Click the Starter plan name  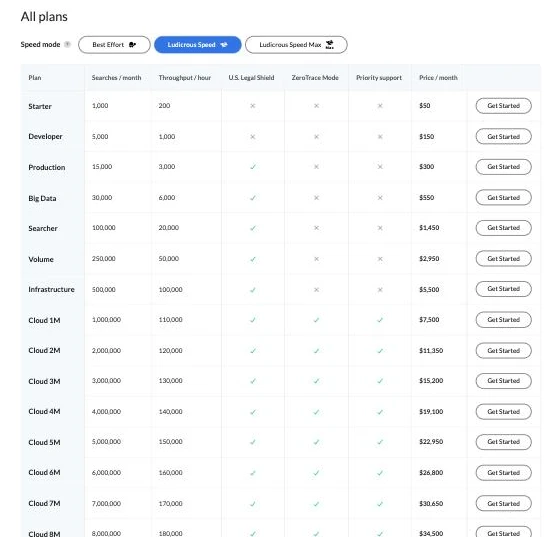pyautogui.click(x=40, y=106)
